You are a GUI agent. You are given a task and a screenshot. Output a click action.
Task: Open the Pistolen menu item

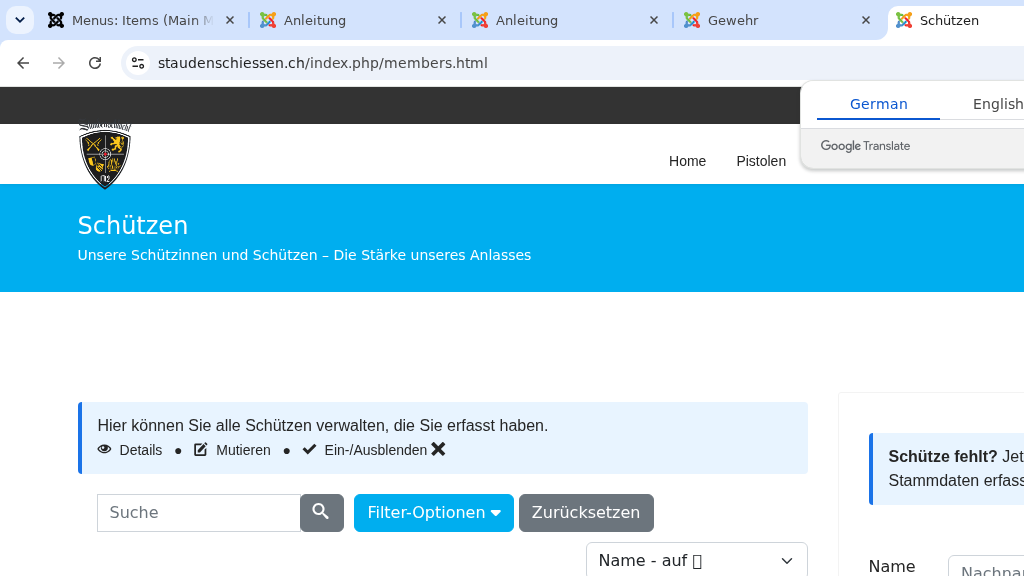point(761,161)
